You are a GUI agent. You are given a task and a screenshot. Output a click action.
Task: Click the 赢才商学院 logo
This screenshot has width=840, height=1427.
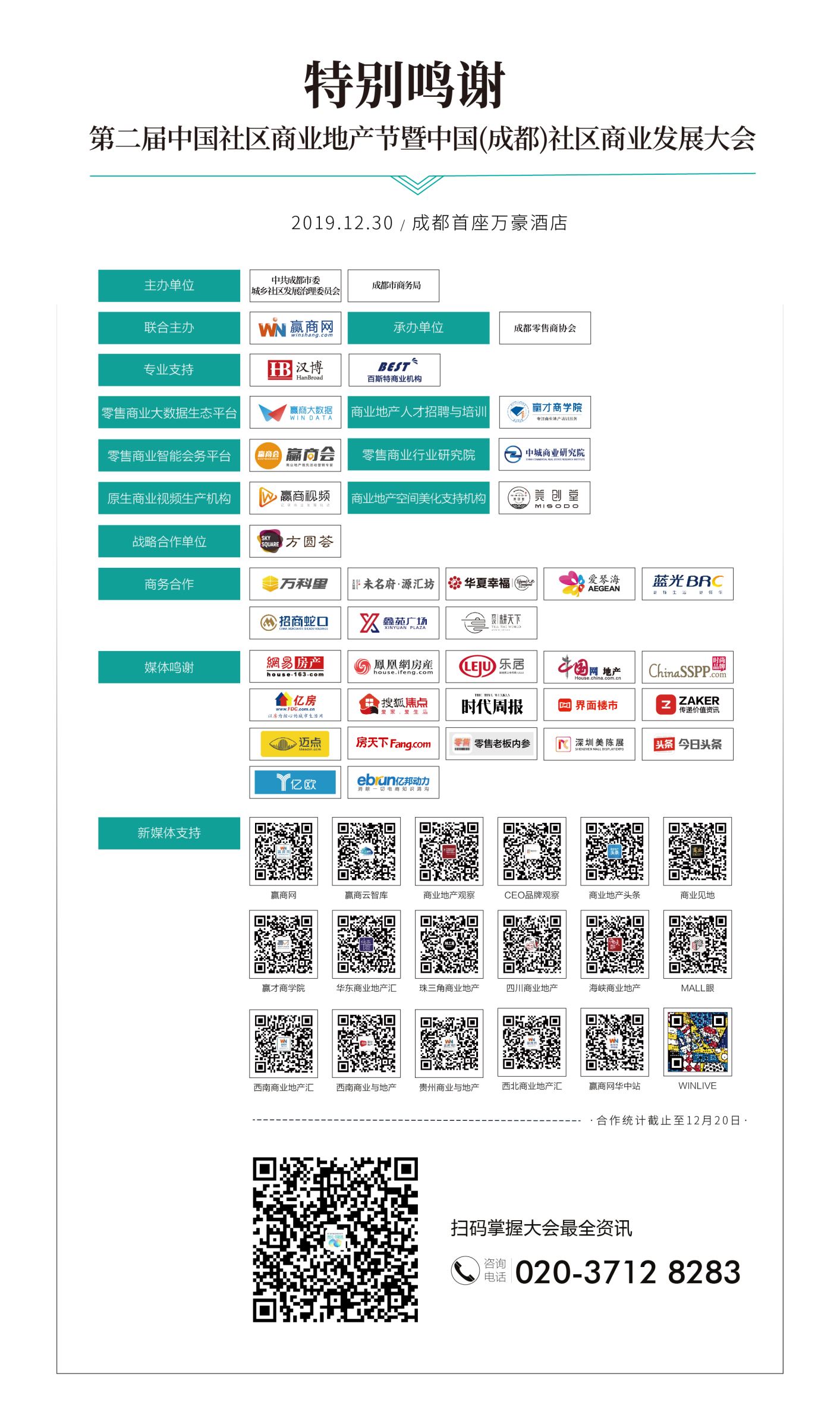coord(545,412)
